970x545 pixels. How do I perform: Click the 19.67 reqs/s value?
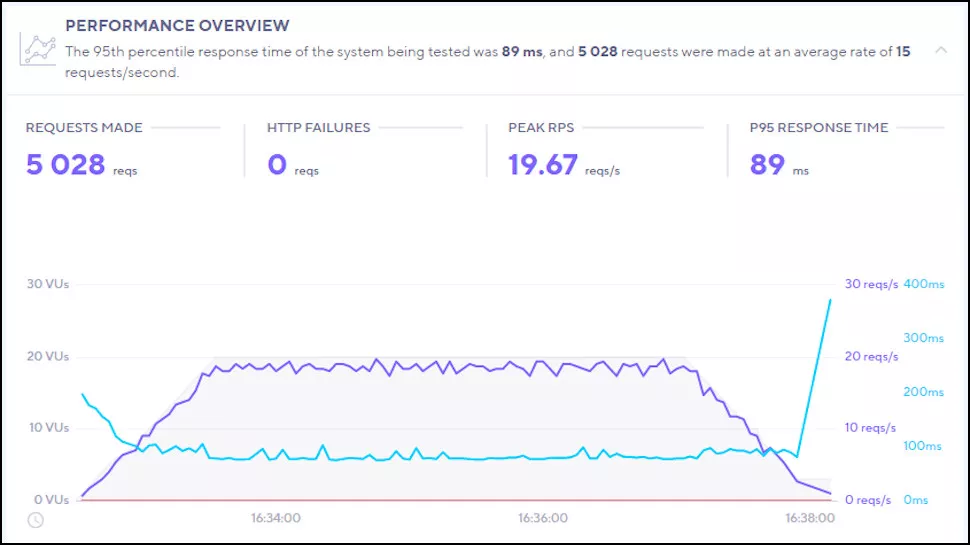click(564, 165)
